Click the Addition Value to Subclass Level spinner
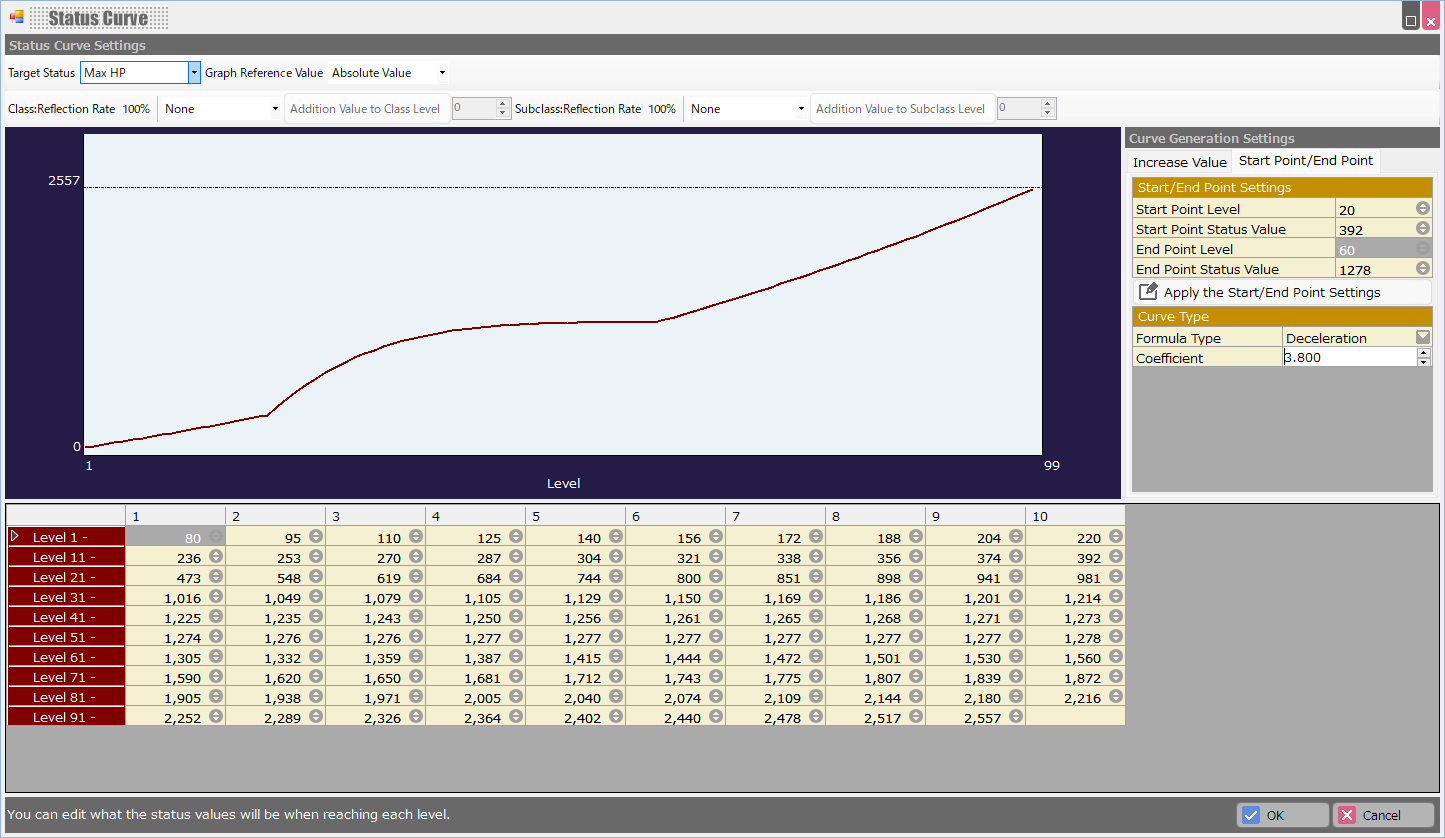 point(1048,109)
